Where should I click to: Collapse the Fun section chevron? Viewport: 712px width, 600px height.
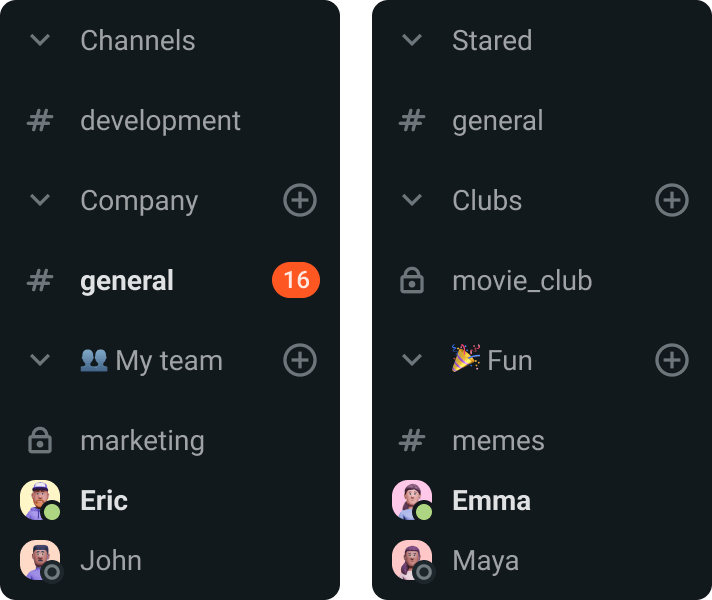click(x=412, y=360)
